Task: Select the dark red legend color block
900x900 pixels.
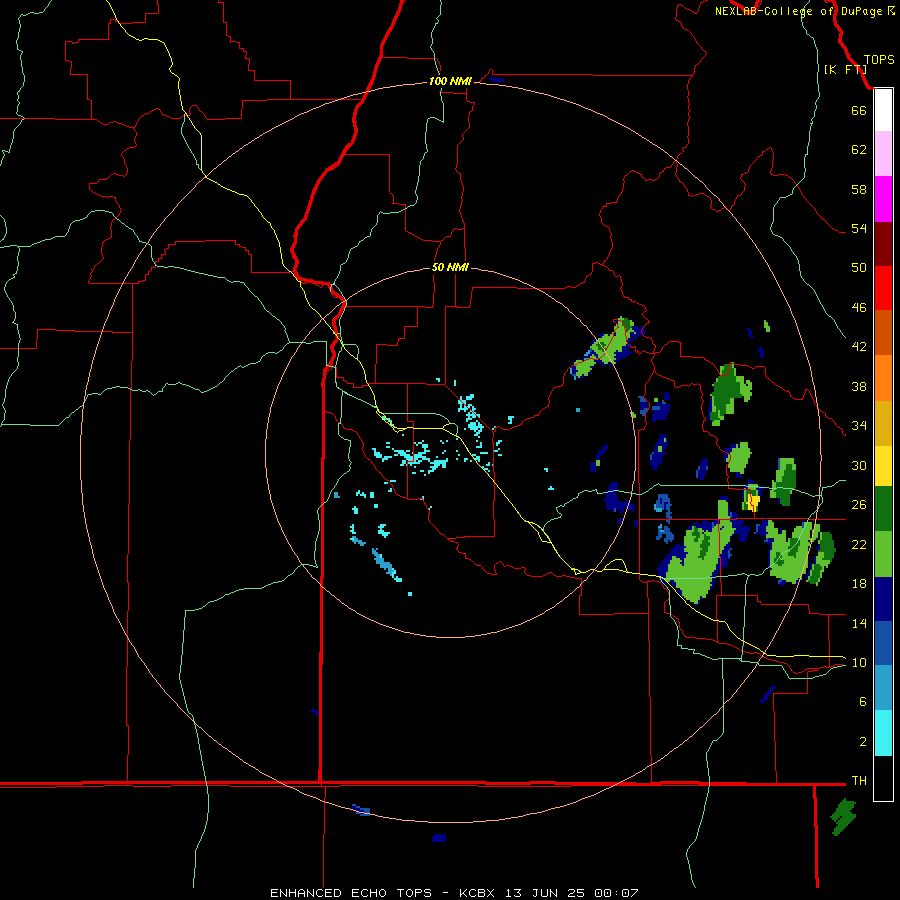Action: click(883, 244)
